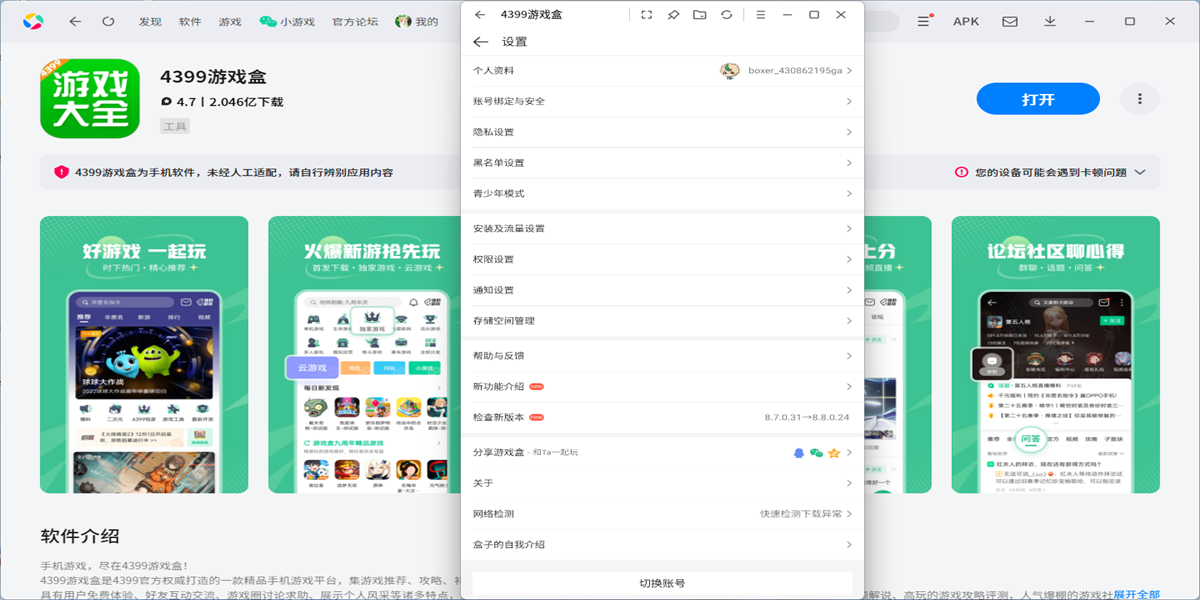1200x600 pixels.
Task: Open 个人资料 profile row
Action: [x=661, y=71]
